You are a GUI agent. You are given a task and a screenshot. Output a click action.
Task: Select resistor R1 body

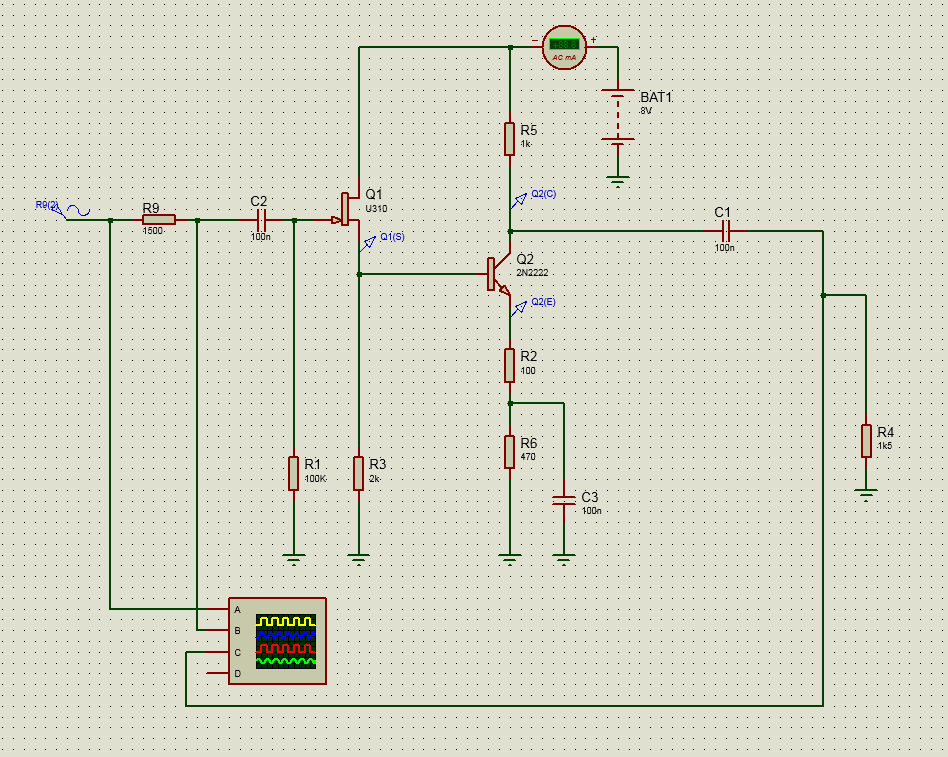click(x=294, y=473)
